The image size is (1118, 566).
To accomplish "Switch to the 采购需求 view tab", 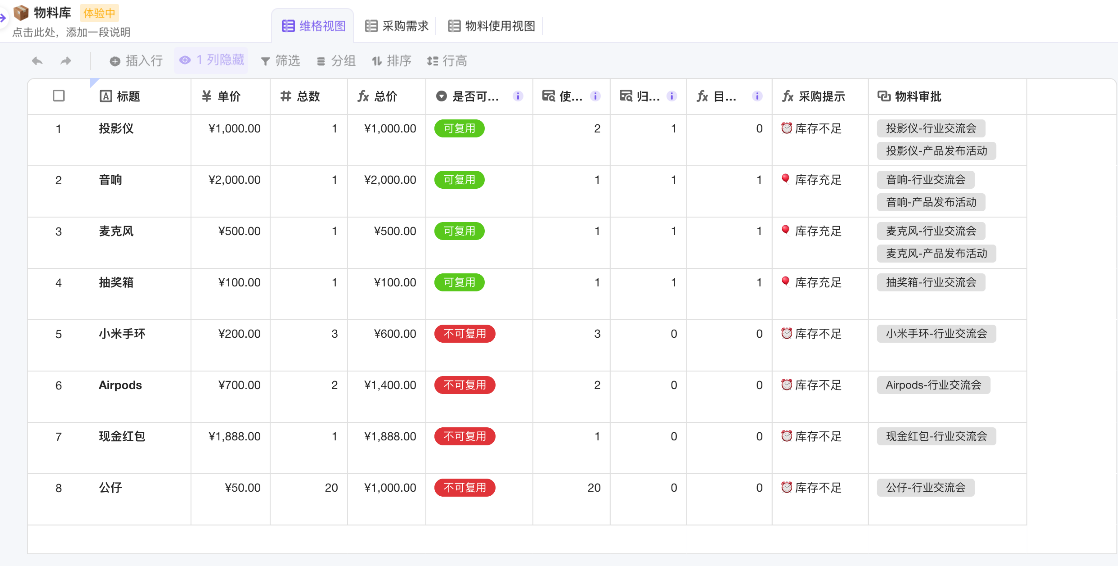I will pyautogui.click(x=397, y=26).
